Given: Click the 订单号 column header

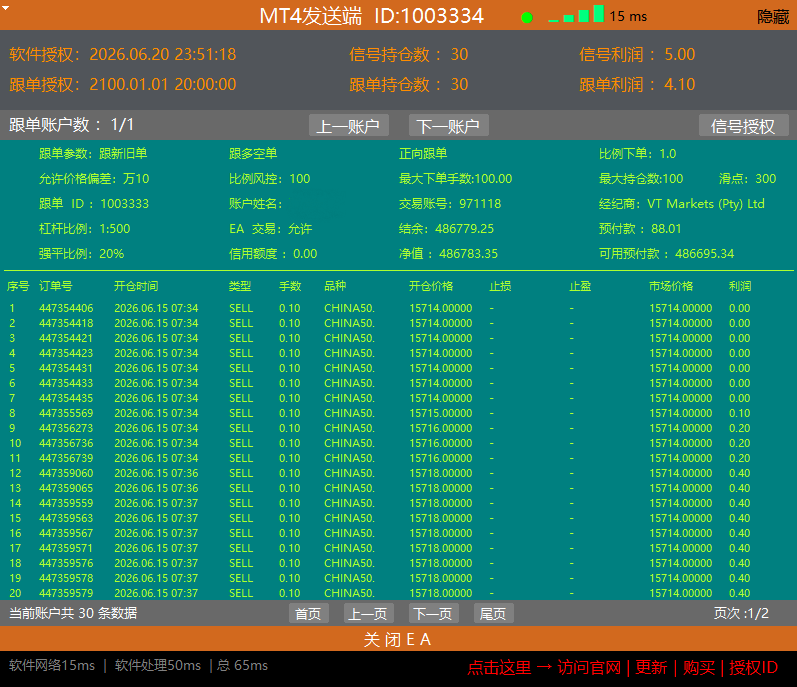Looking at the screenshot, I should coord(55,286).
